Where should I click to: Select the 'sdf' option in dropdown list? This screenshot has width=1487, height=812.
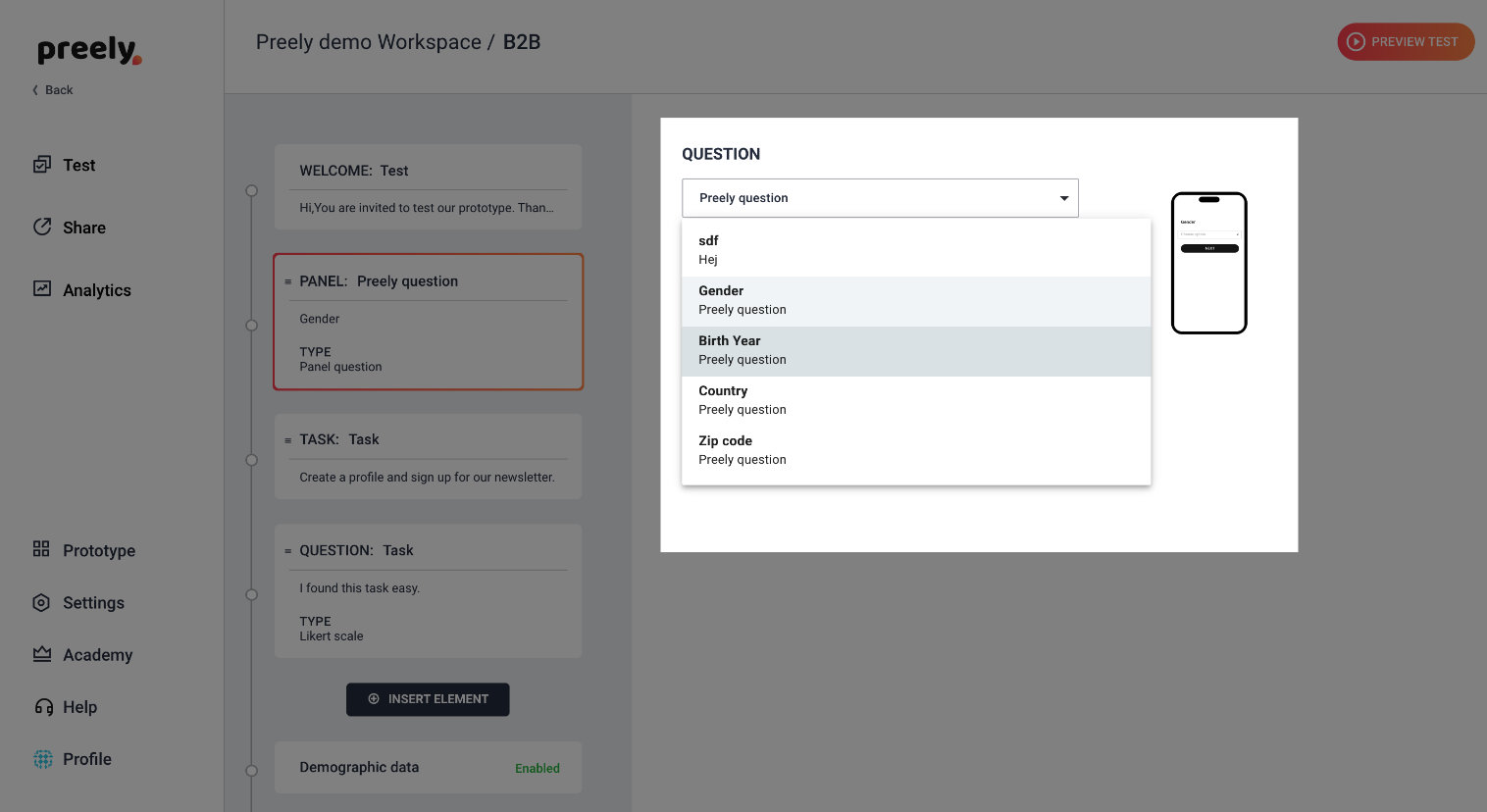click(916, 250)
